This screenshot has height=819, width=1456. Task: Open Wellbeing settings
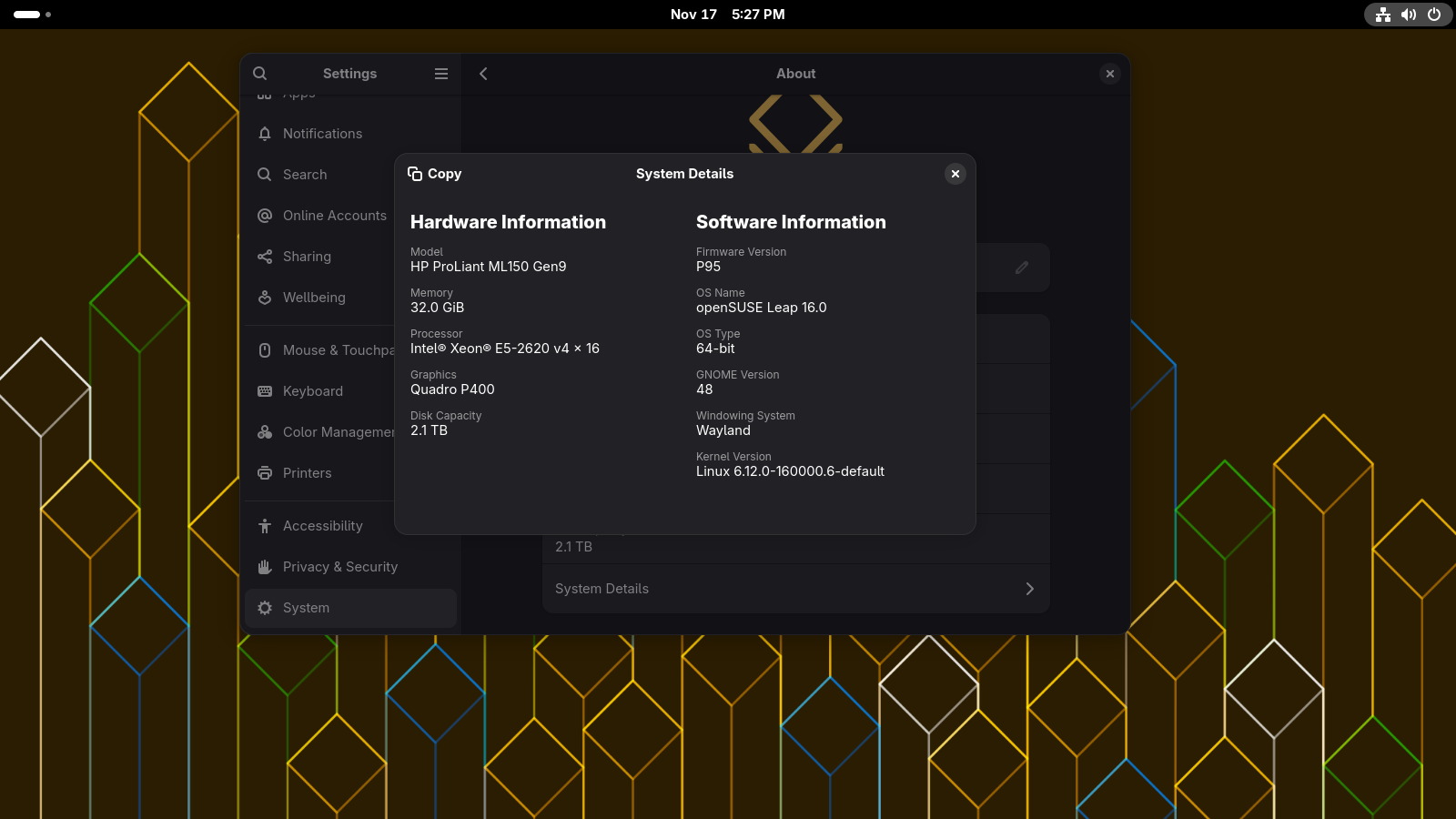(x=314, y=298)
